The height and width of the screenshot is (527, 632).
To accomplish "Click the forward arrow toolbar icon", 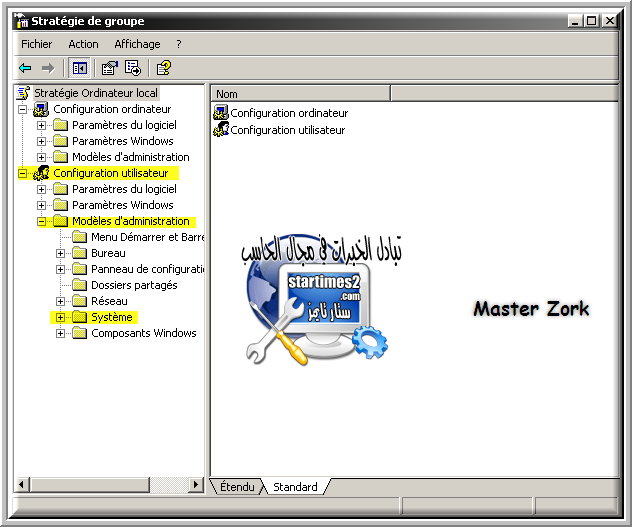I will tap(48, 68).
